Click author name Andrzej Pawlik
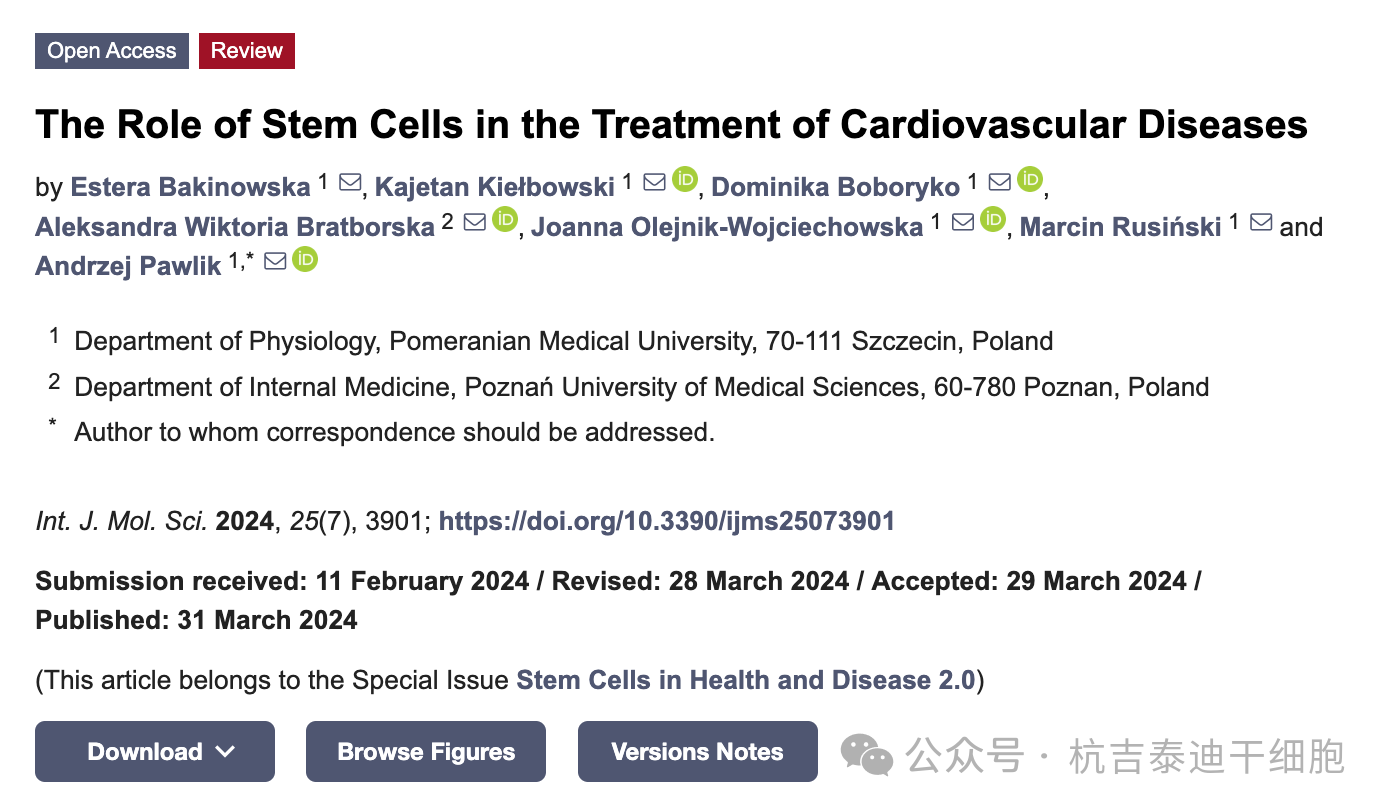The height and width of the screenshot is (812, 1390). pyautogui.click(x=128, y=266)
